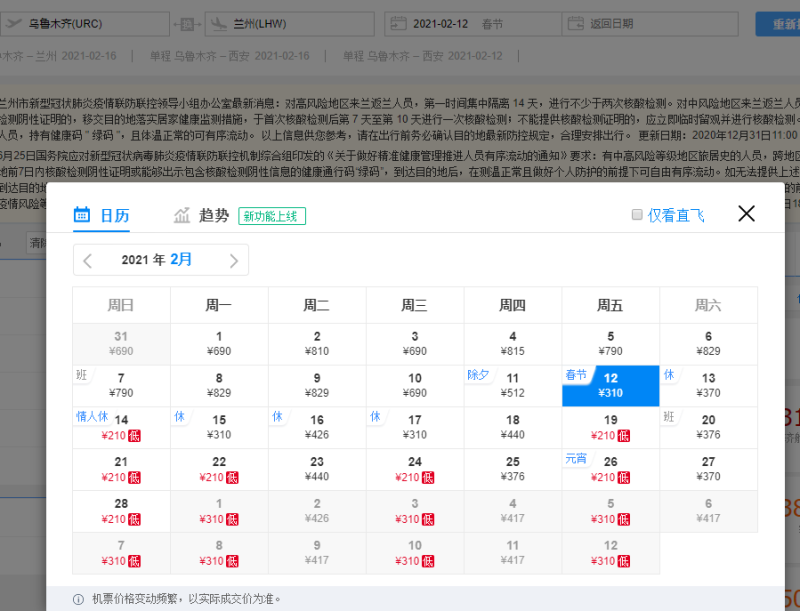Click the return date calendar icon
Image resolution: width=800 pixels, height=611 pixels.
pos(575,23)
